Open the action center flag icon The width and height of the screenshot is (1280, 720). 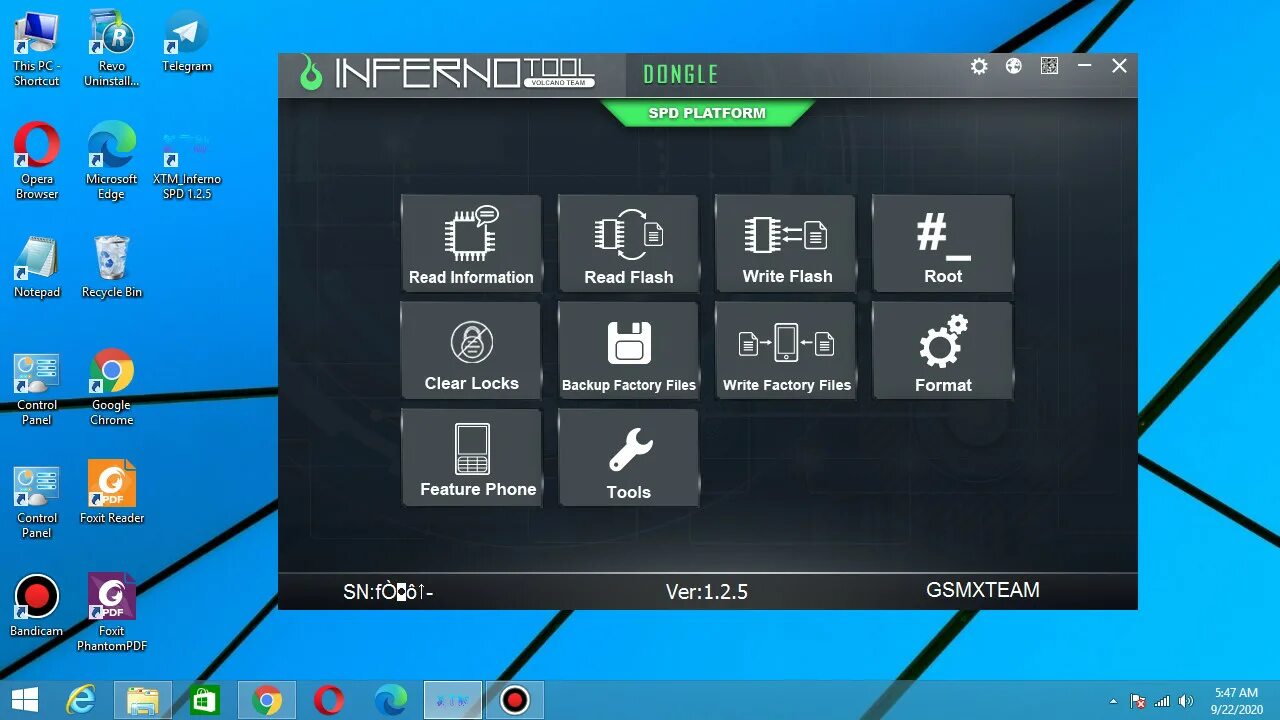[x=1137, y=701]
